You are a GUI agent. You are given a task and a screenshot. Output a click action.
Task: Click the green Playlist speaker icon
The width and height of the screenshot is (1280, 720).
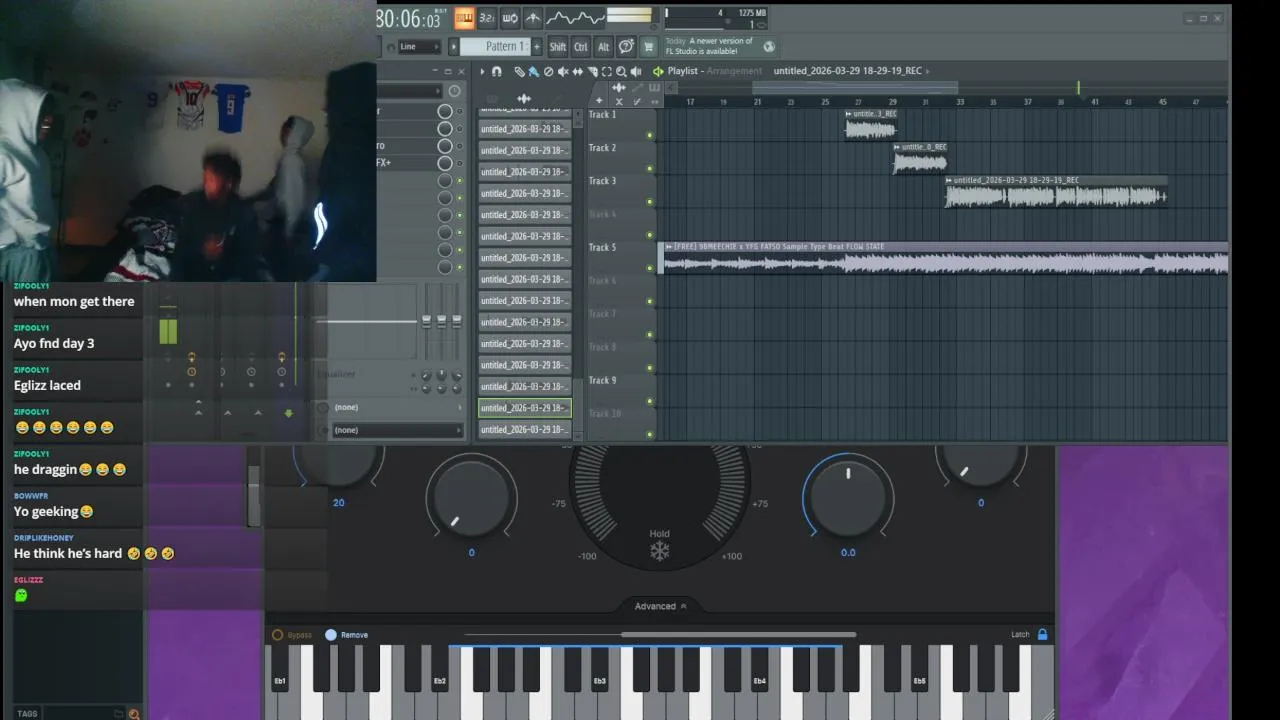658,71
